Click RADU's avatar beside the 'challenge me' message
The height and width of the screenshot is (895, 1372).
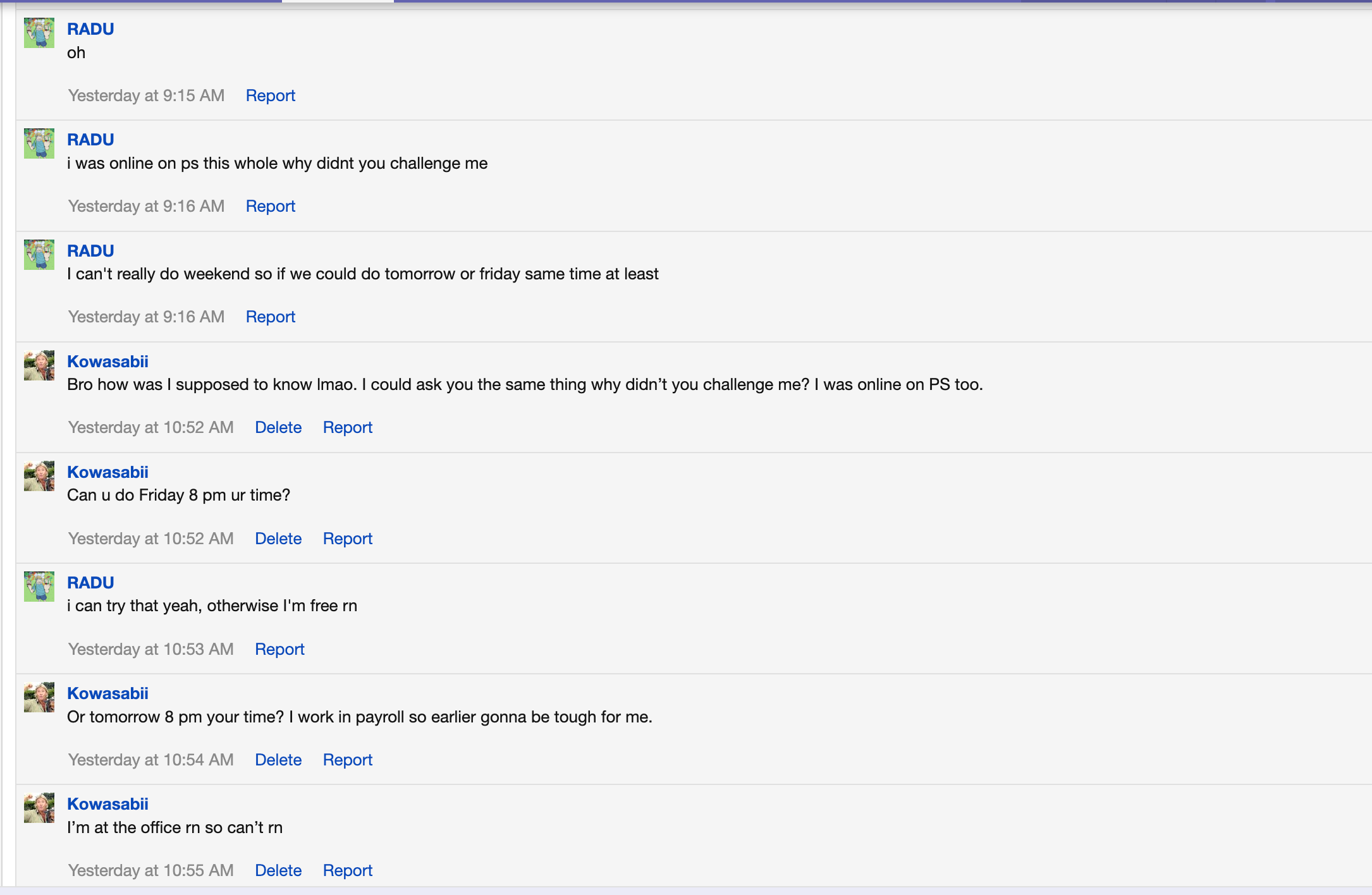tap(39, 143)
